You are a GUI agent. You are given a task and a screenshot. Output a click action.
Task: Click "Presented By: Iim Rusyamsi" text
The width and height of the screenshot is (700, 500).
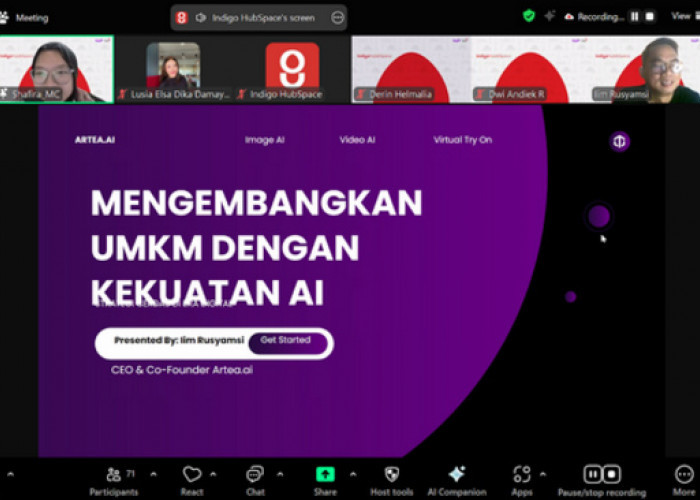click(x=179, y=340)
